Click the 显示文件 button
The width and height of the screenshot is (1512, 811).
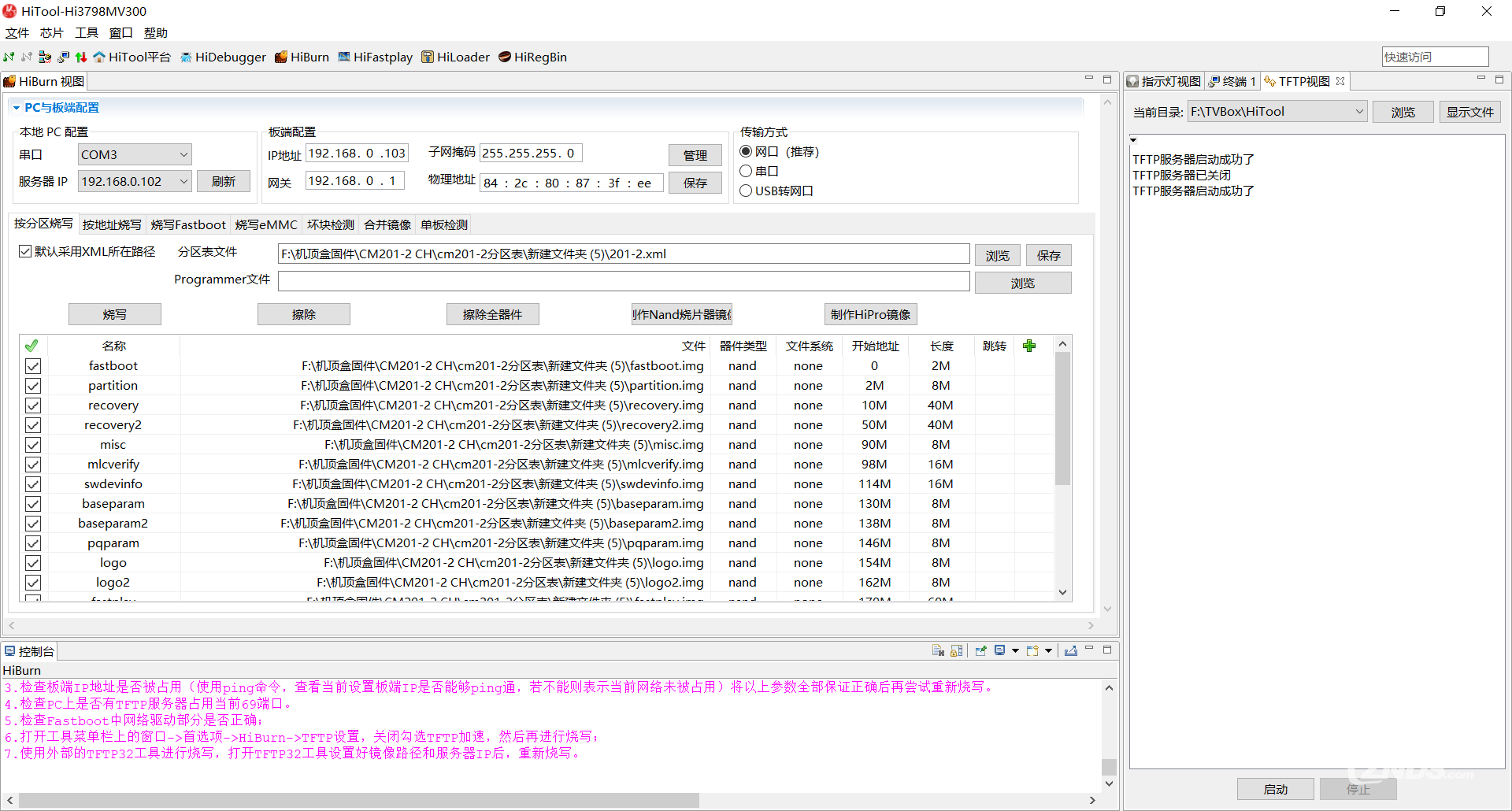click(x=1470, y=112)
